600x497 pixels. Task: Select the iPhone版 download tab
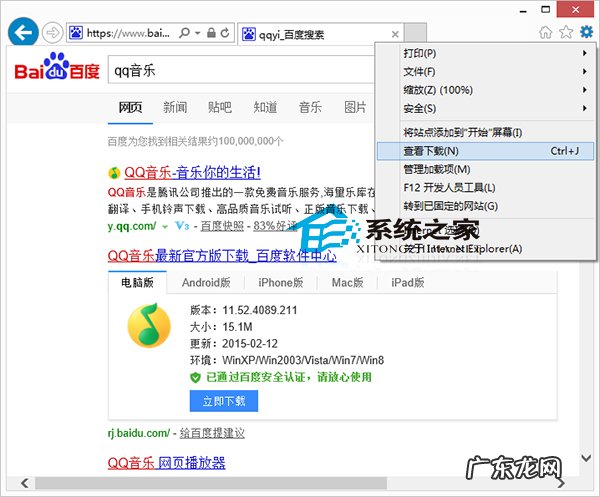point(280,282)
